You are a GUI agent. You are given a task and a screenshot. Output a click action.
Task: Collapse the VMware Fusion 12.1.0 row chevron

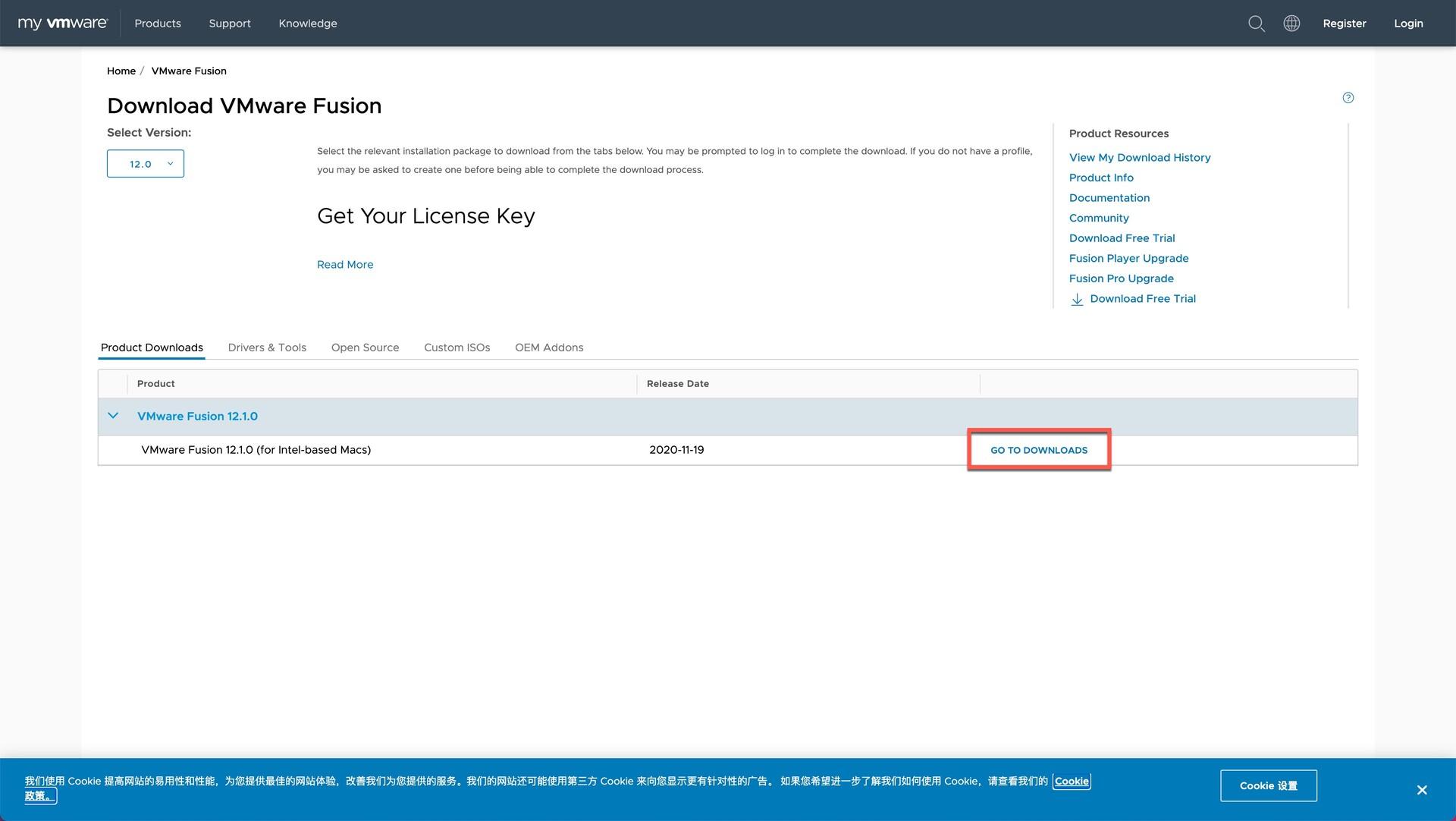(x=113, y=416)
